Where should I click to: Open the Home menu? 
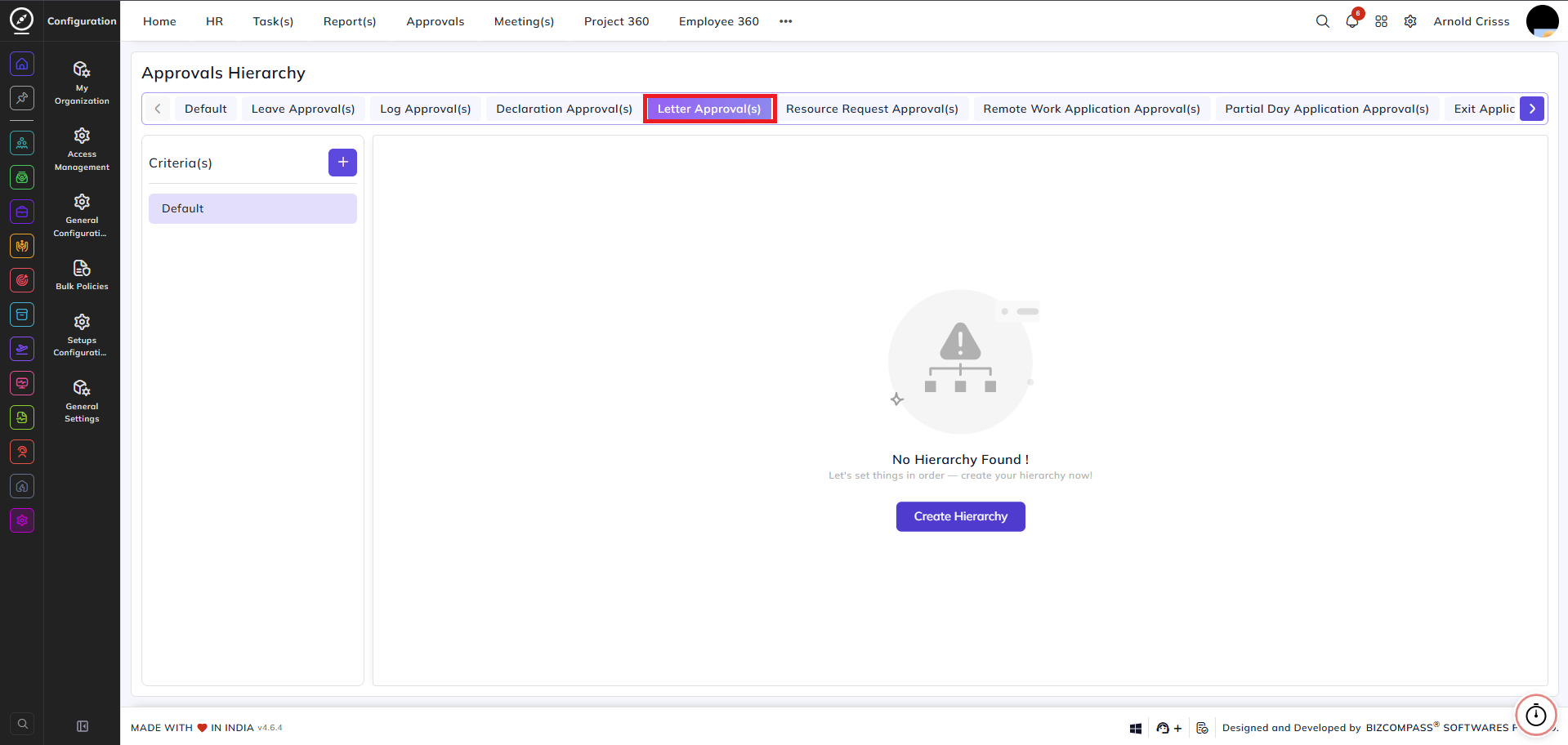(159, 21)
